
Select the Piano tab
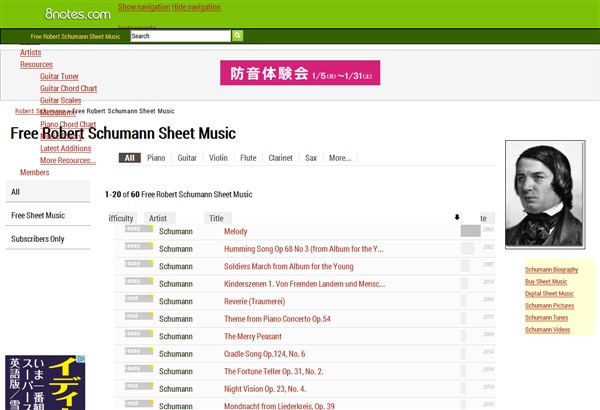click(x=156, y=158)
